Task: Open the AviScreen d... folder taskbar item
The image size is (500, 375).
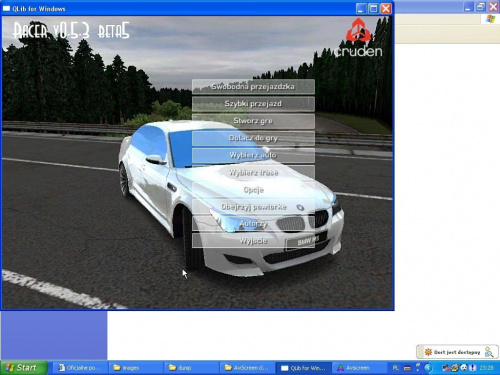Action: (x=246, y=368)
